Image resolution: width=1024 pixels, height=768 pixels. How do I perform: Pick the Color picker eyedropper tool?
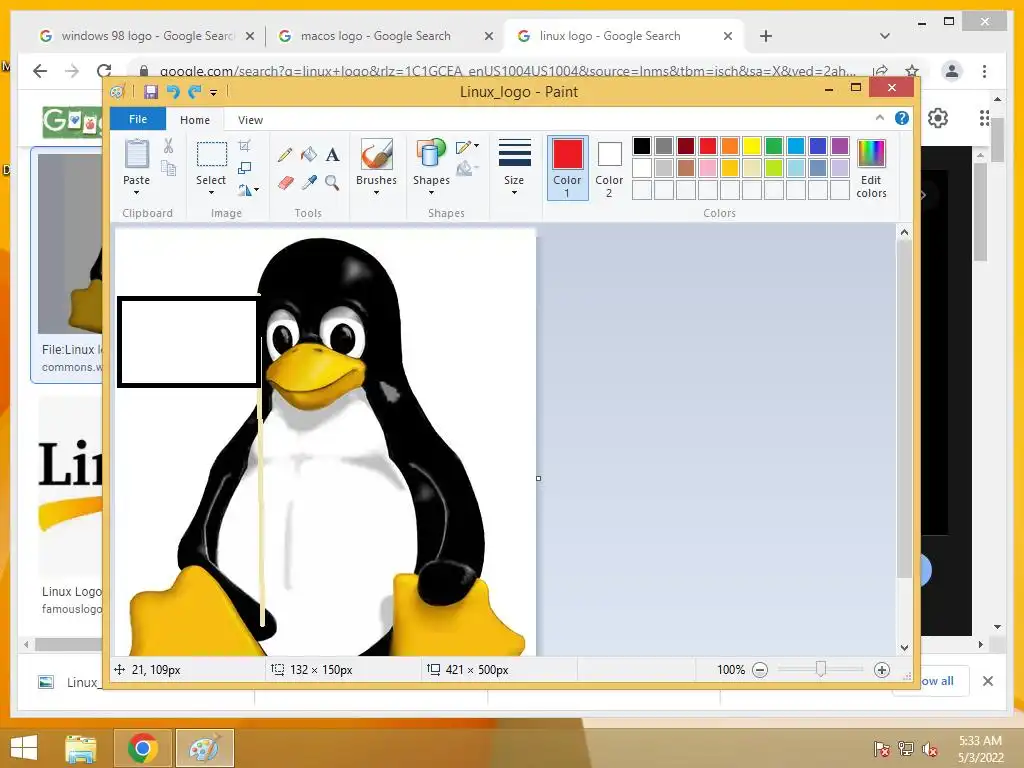(308, 182)
